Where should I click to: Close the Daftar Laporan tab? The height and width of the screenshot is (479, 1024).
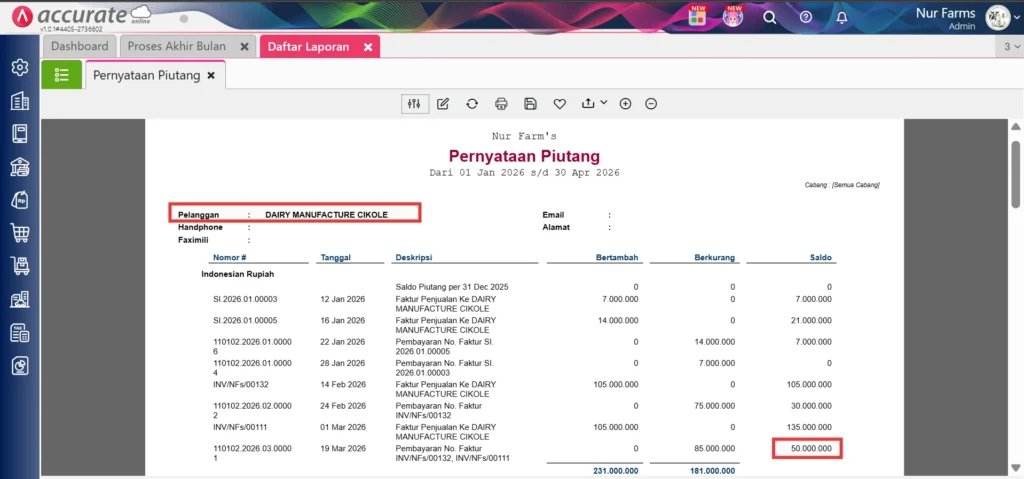pos(368,47)
